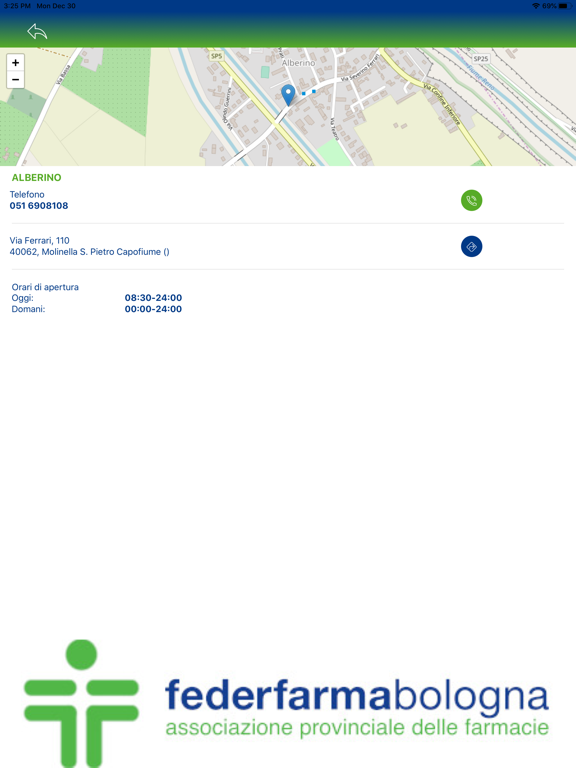576x768 pixels.
Task: Open directions with blue navigation icon
Action: pyautogui.click(x=471, y=246)
